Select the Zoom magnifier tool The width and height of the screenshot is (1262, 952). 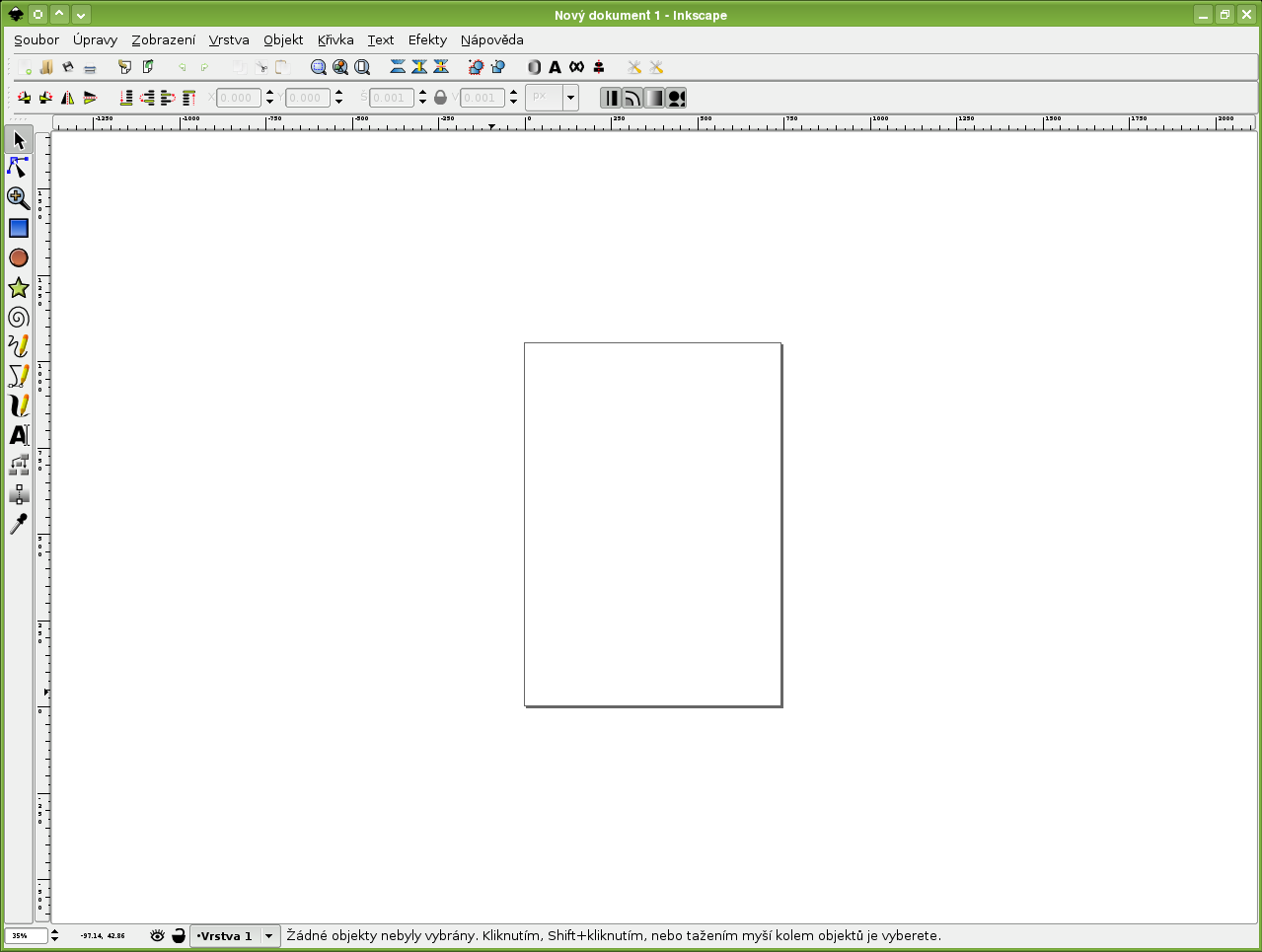(x=18, y=197)
